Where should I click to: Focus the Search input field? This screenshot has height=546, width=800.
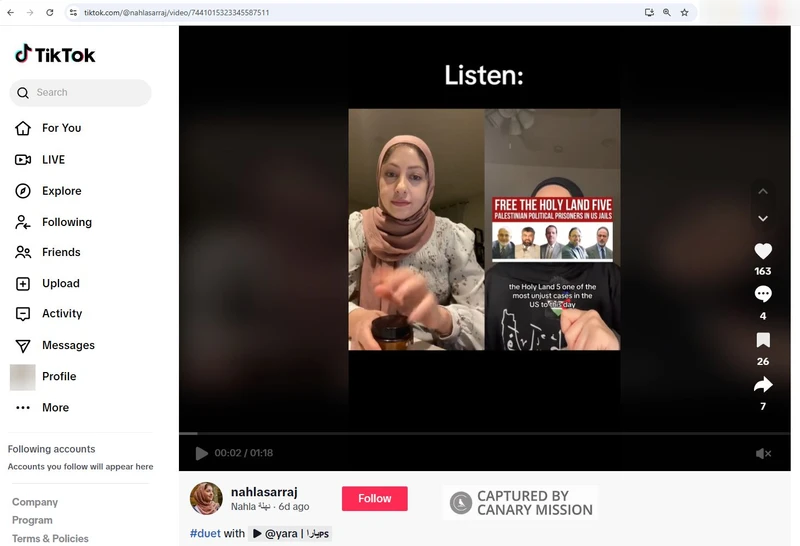pyautogui.click(x=81, y=93)
